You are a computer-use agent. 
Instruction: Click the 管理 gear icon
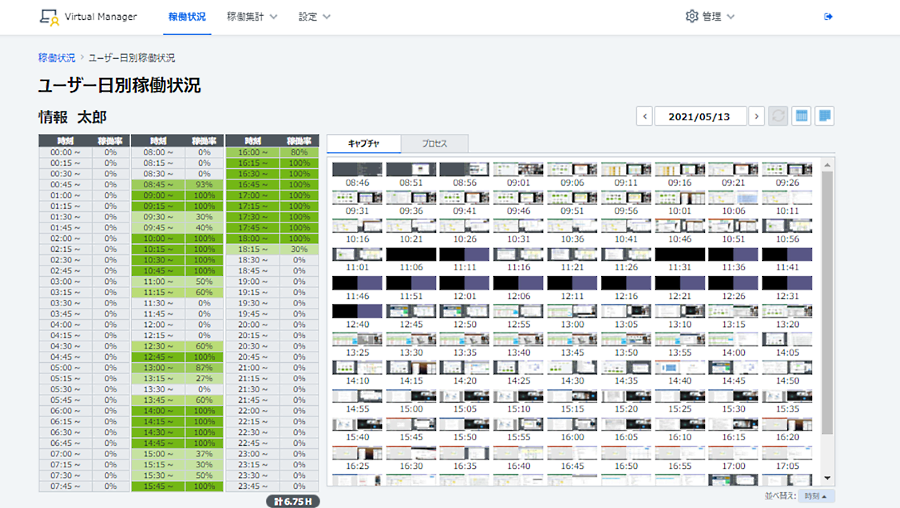click(x=692, y=17)
